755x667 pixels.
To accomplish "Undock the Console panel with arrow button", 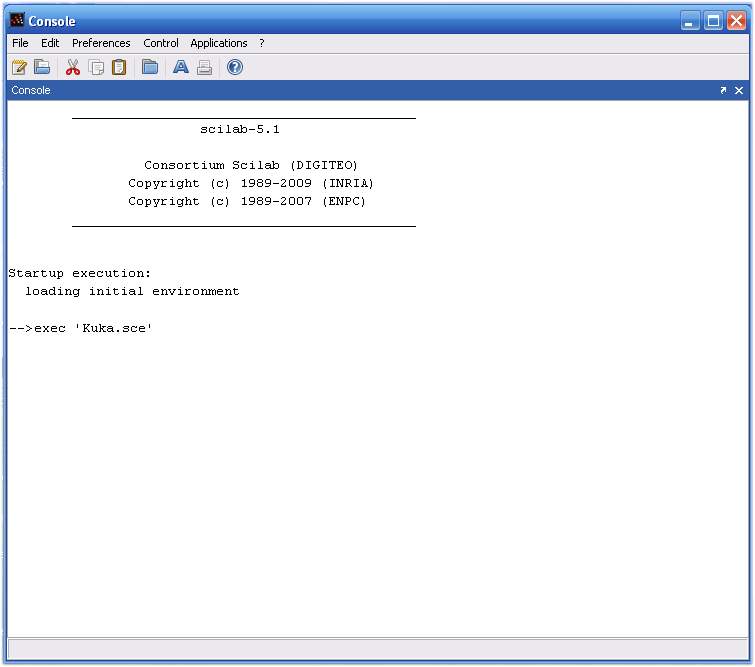I will (723, 90).
